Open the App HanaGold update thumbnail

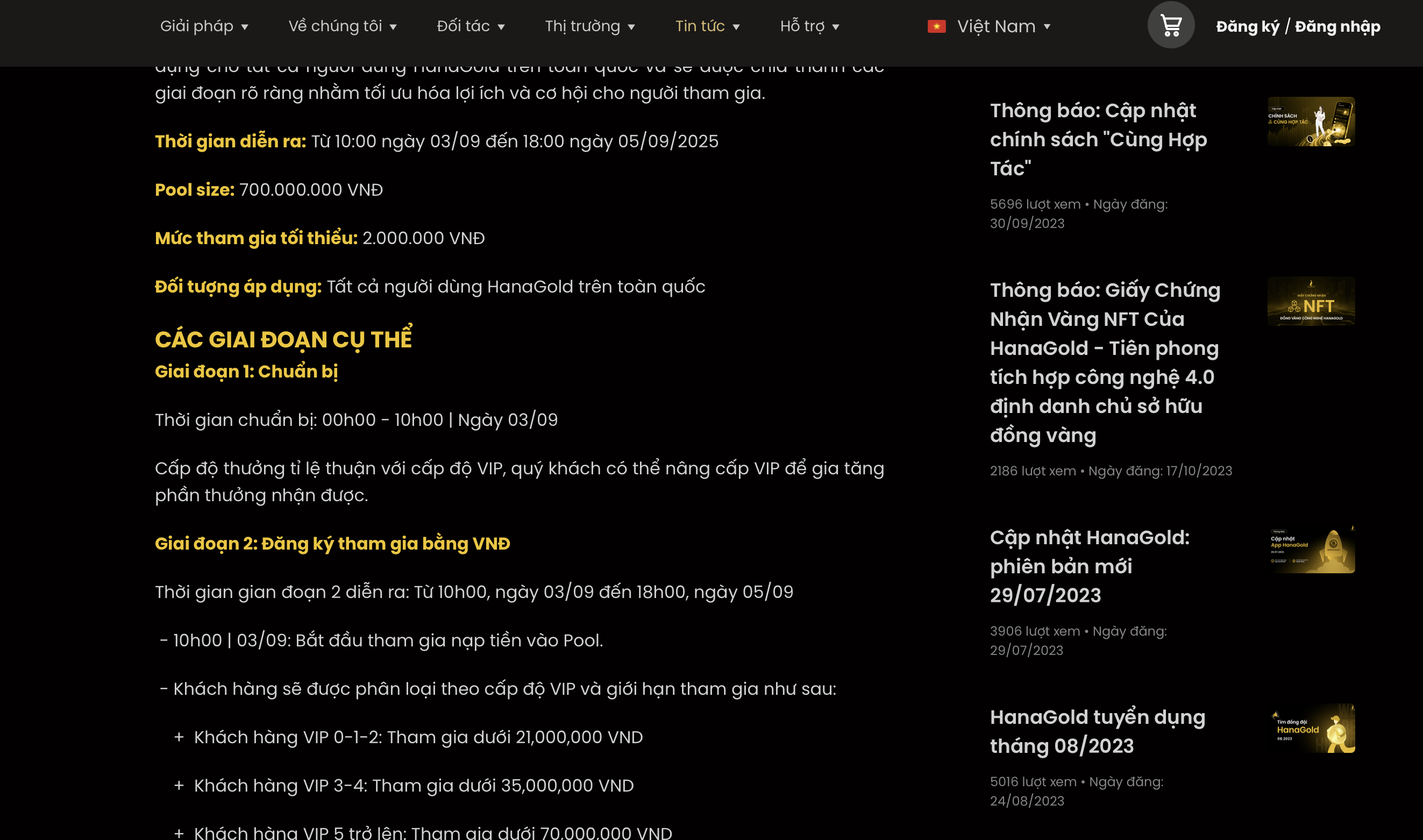(x=1311, y=549)
